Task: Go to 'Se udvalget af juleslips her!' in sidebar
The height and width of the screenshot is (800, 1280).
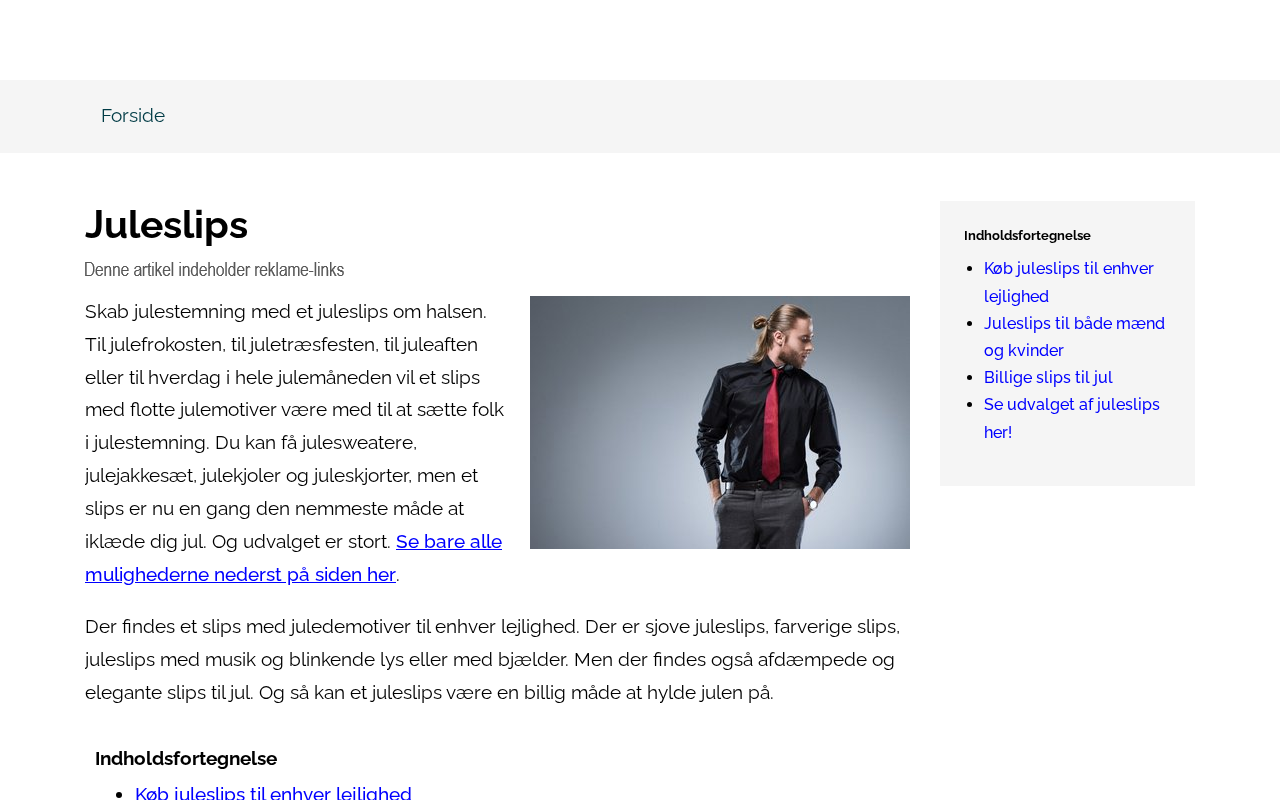Action: pyautogui.click(x=1072, y=418)
